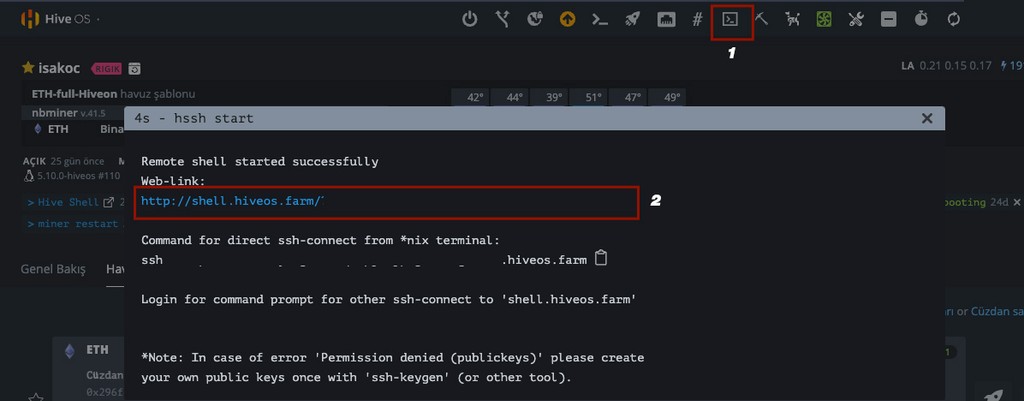1024x401 pixels.
Task: Click the rocket flight sheet icon
Action: (x=632, y=19)
